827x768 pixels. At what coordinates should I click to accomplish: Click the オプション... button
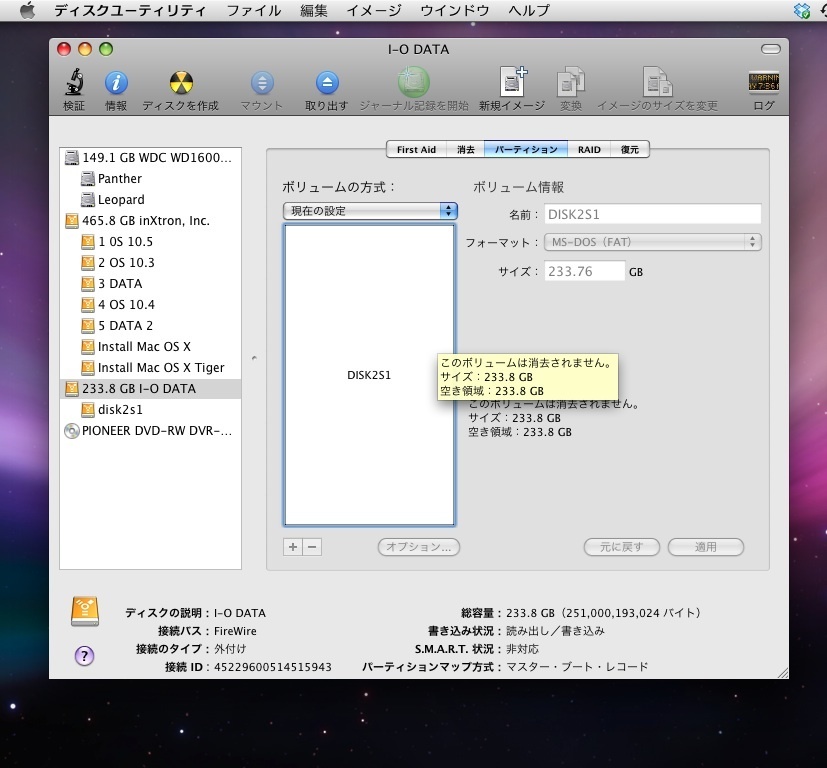click(x=419, y=547)
